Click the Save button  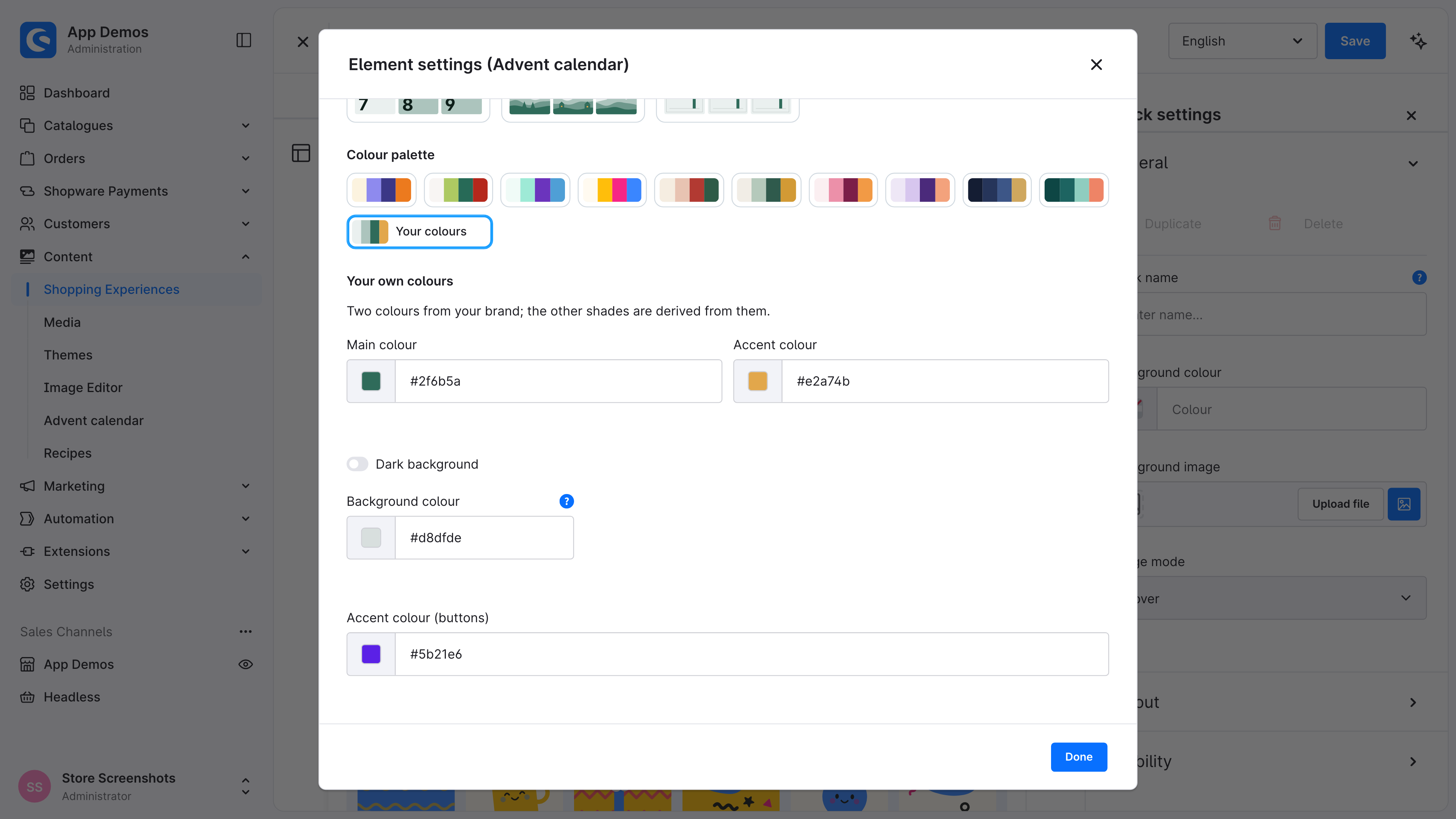[x=1355, y=41]
